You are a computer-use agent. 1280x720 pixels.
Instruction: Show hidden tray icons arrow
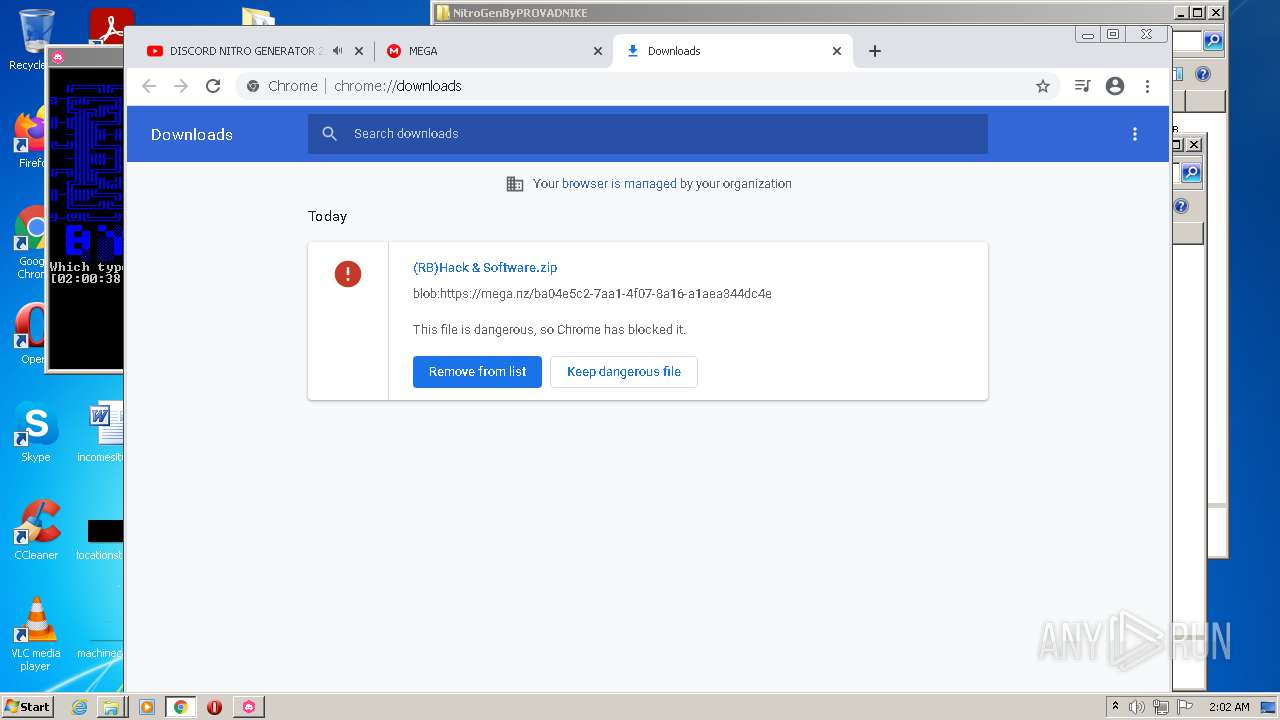coord(1115,706)
